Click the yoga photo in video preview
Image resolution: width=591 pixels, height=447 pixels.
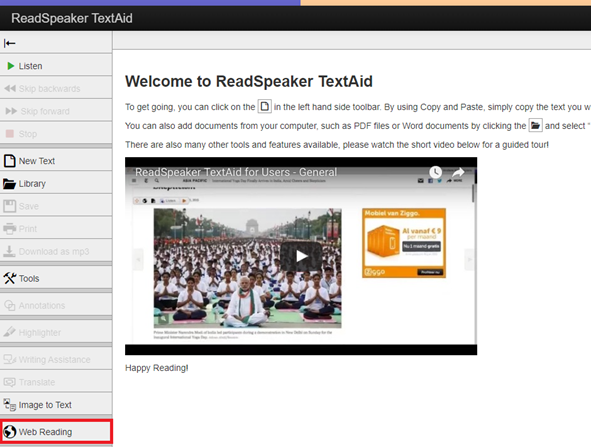[x=247, y=268]
